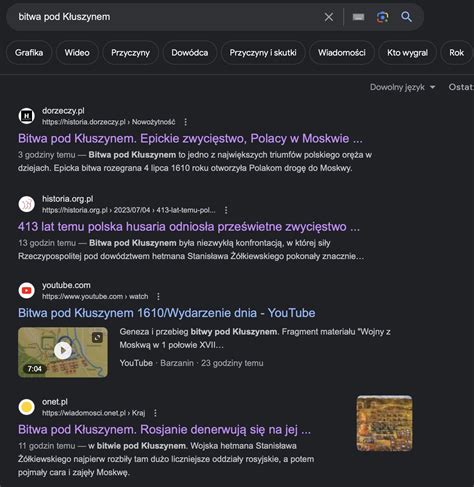The height and width of the screenshot is (487, 474).
Task: Open '413 lat temu polska husaria' link
Action: click(189, 227)
